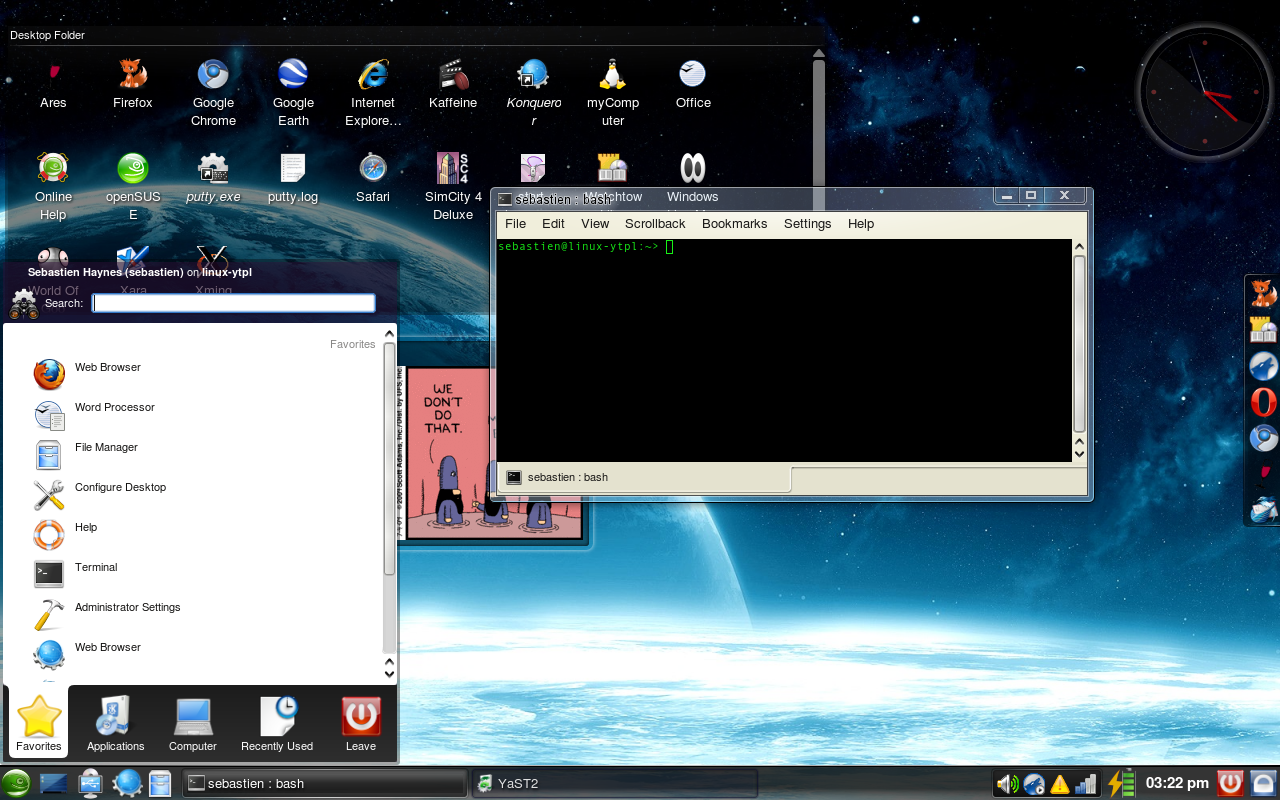Click the red power button in taskbar
This screenshot has height=800, width=1280.
[1231, 782]
